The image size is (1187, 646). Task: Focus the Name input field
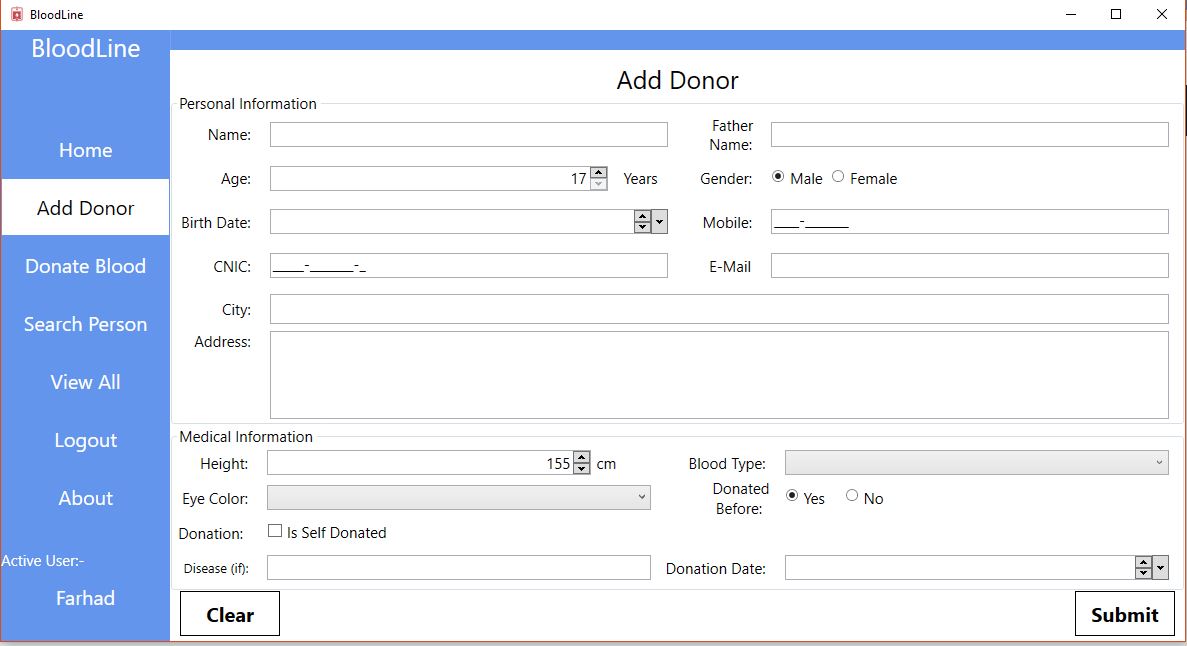coord(469,135)
